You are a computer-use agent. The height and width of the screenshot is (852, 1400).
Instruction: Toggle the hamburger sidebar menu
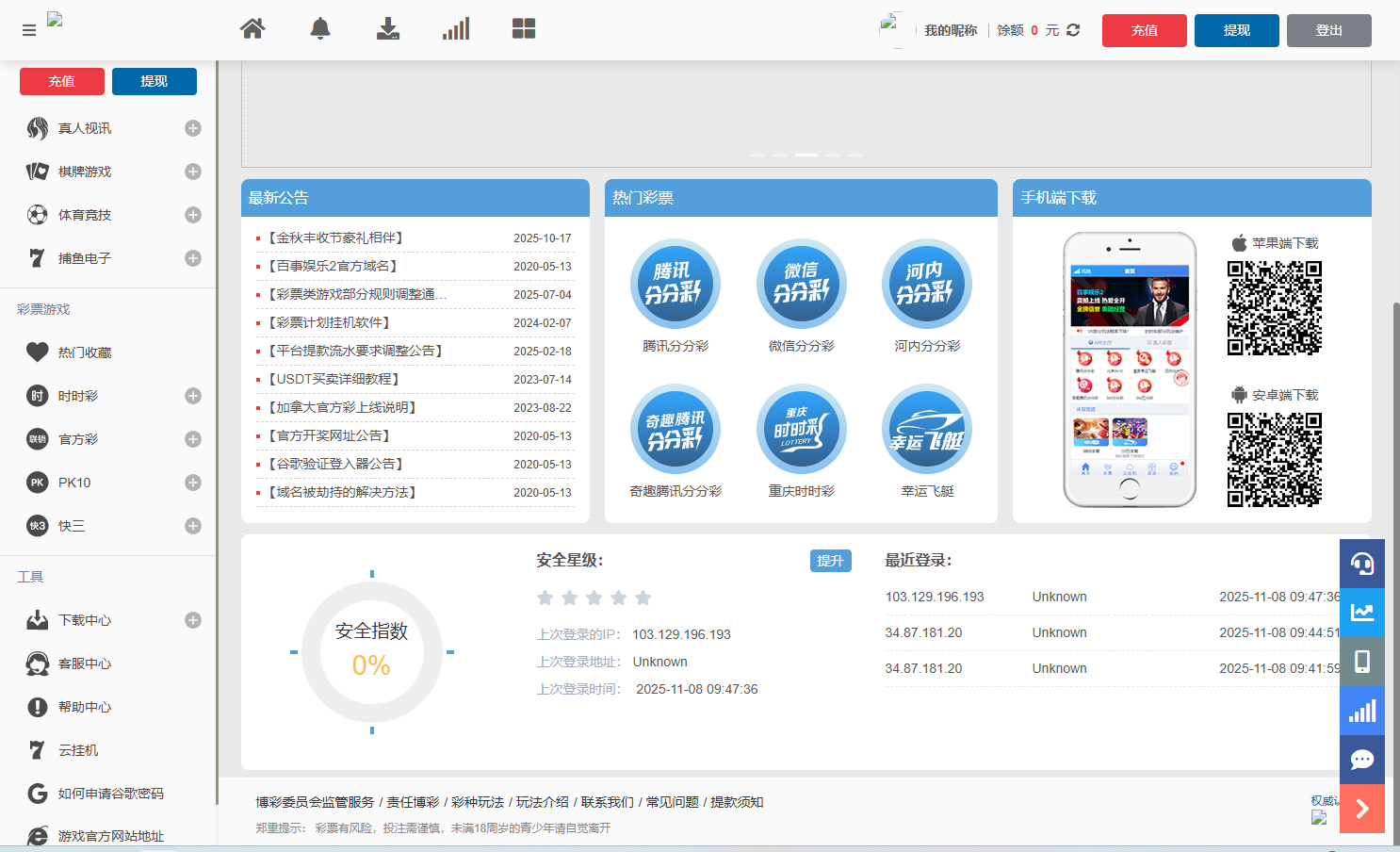pos(29,30)
